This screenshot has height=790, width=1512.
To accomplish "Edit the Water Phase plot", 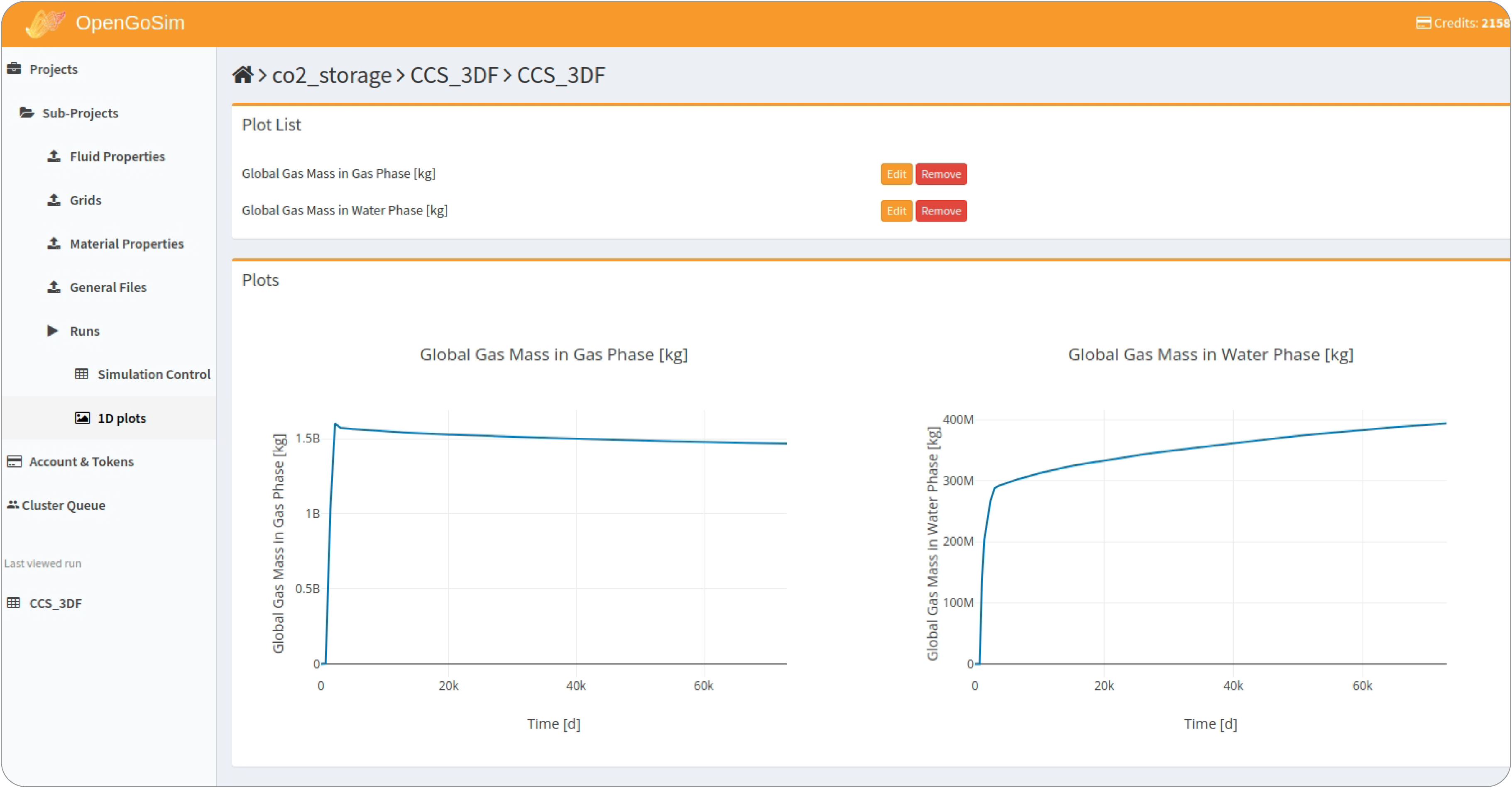I will [895, 210].
